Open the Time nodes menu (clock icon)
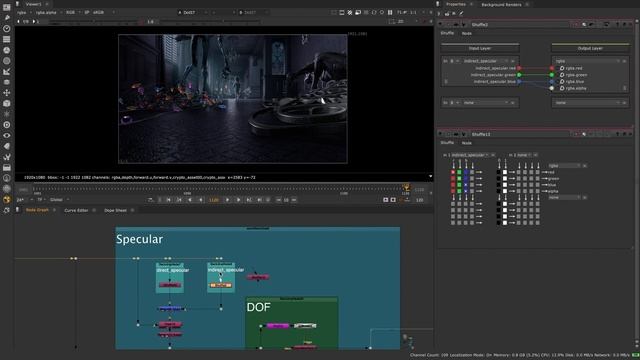Screen dimensions: 640x360 7,29
